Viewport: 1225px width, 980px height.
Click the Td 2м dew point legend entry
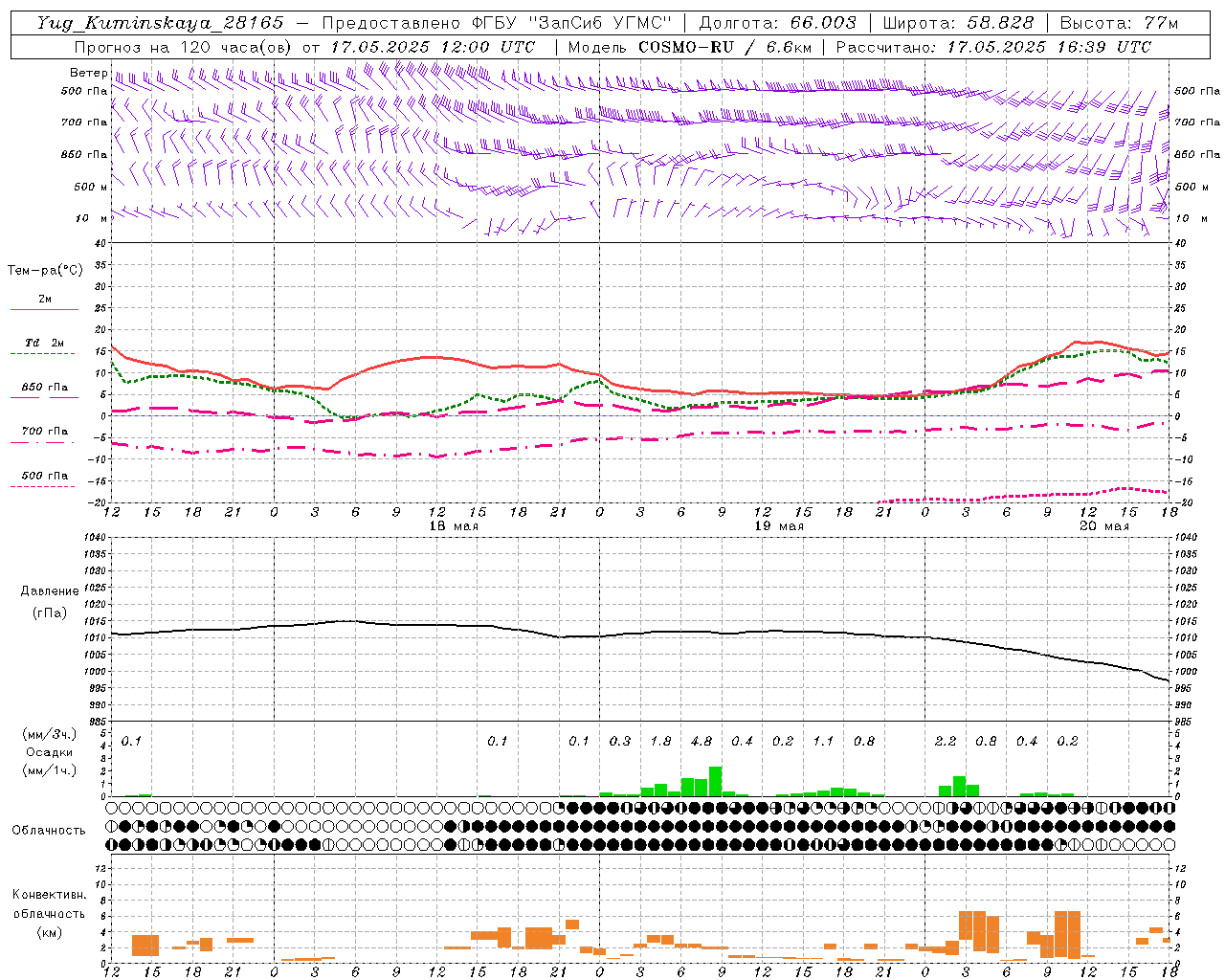tap(44, 343)
